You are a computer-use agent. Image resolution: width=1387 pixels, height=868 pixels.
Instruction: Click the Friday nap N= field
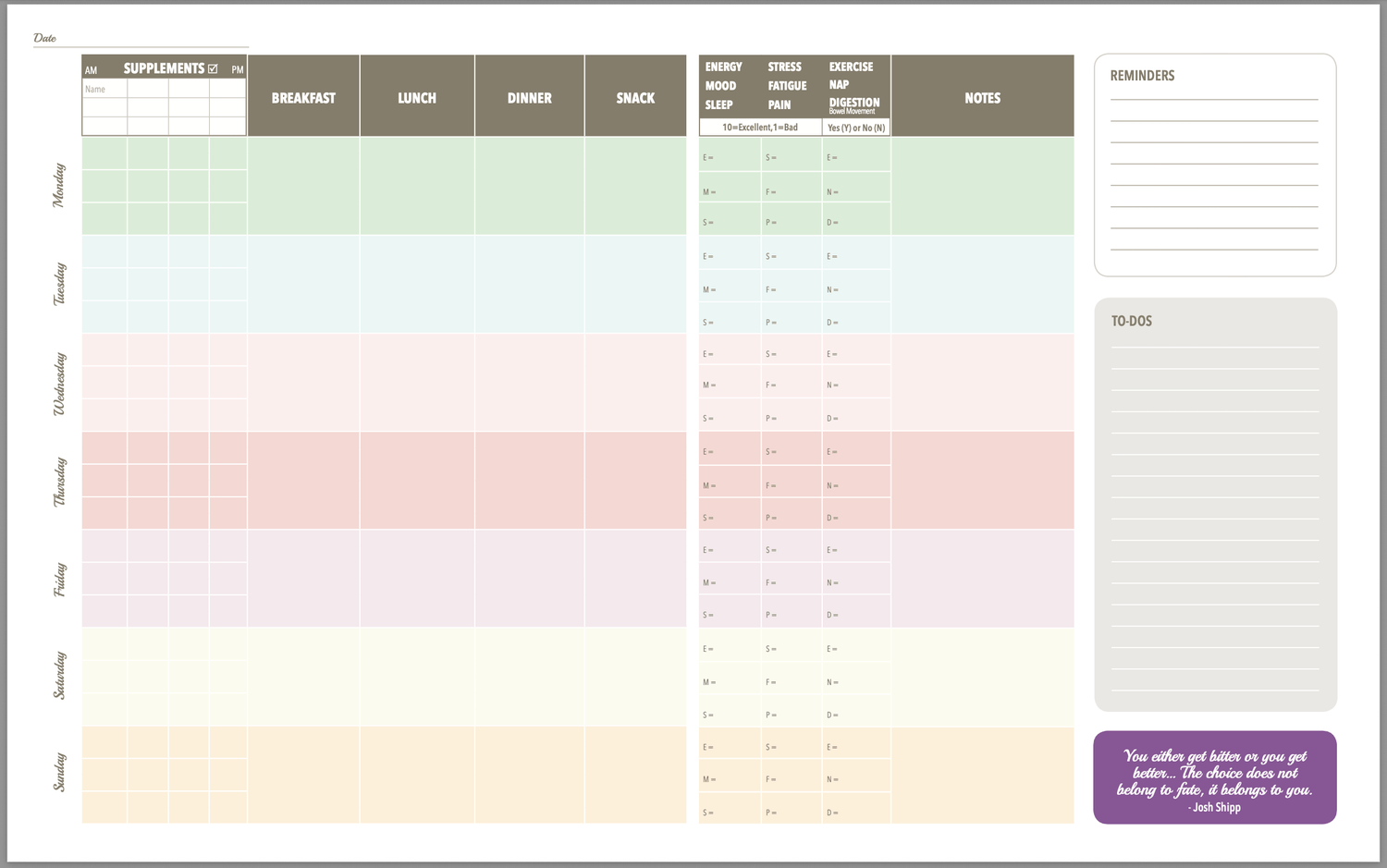[x=855, y=583]
